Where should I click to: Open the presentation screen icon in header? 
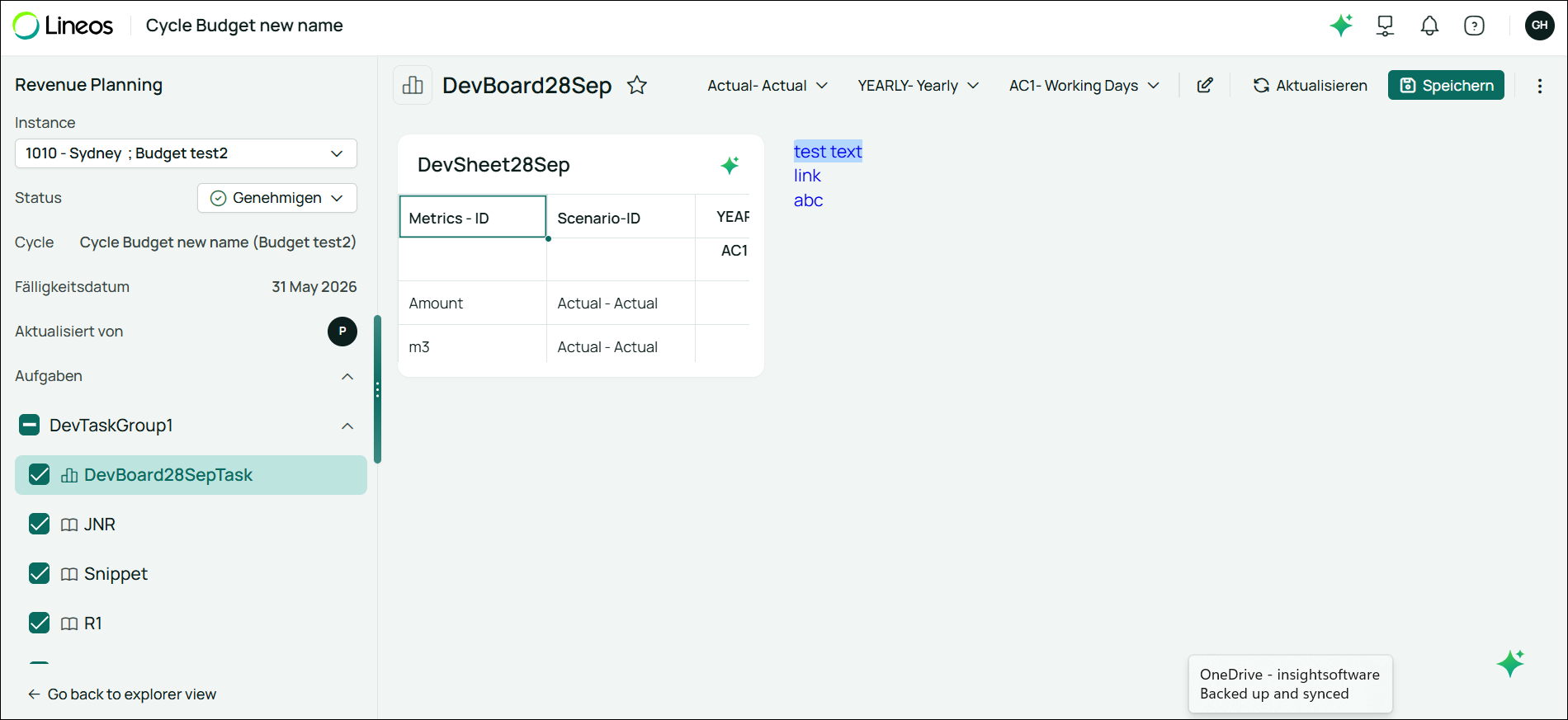pos(1386,26)
